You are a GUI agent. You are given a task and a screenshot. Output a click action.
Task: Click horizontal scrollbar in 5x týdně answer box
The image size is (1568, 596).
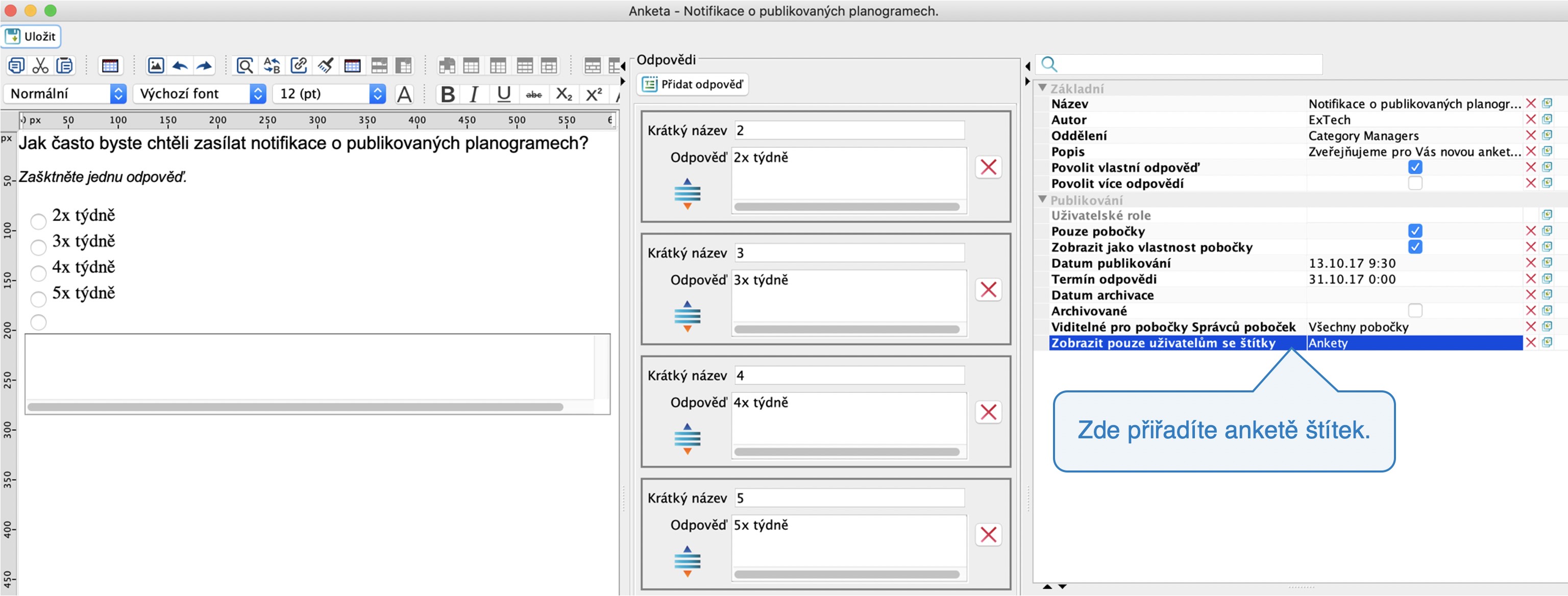[x=847, y=575]
